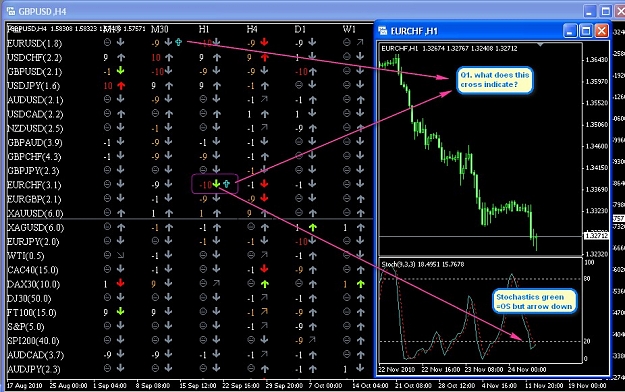625x392 pixels.
Task: Maximize the GBPUSD,H4 window
Action: pyautogui.click(x=606, y=11)
